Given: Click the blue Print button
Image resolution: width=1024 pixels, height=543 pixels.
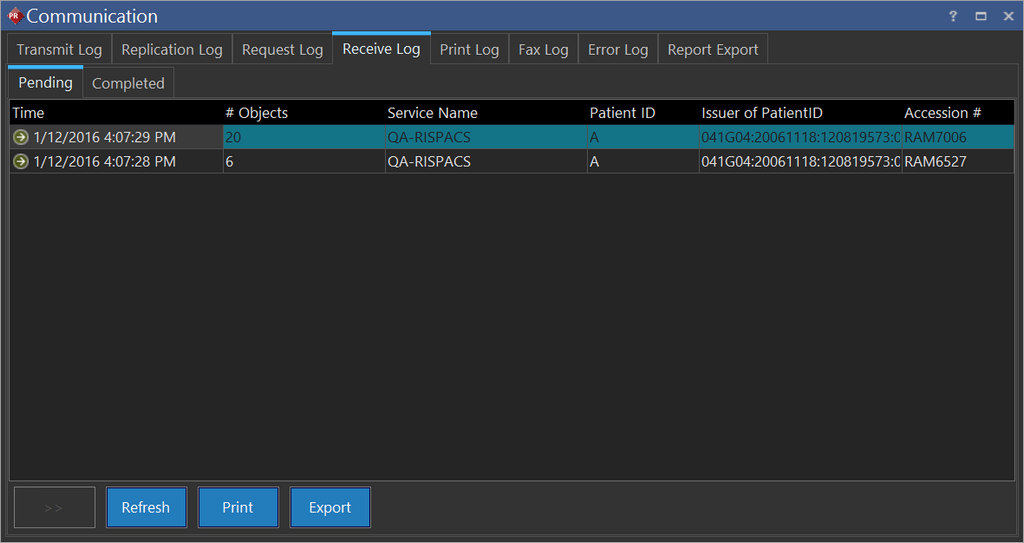Looking at the screenshot, I should pyautogui.click(x=238, y=507).
